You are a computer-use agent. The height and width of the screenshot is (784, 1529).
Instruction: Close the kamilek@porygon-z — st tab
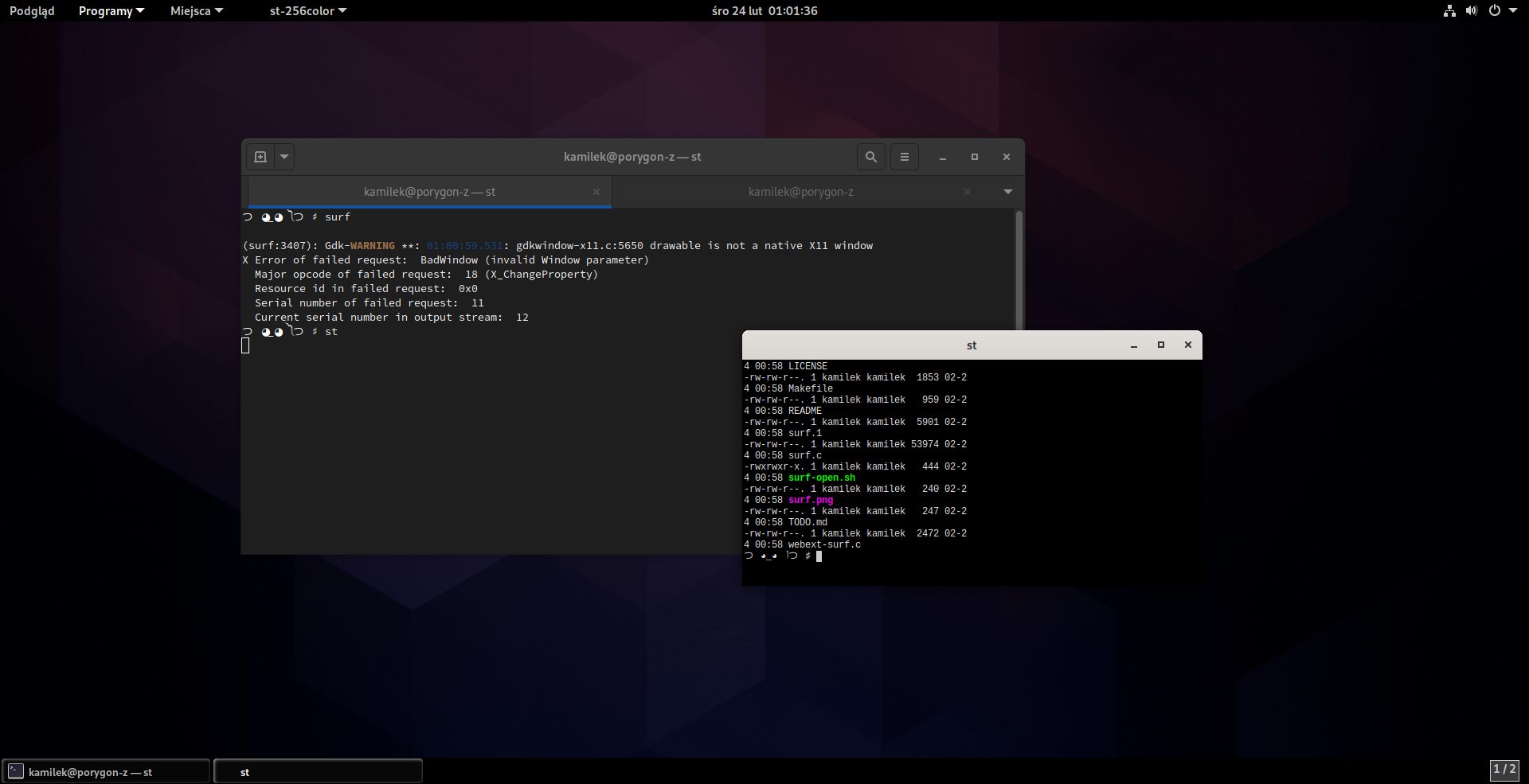[596, 192]
